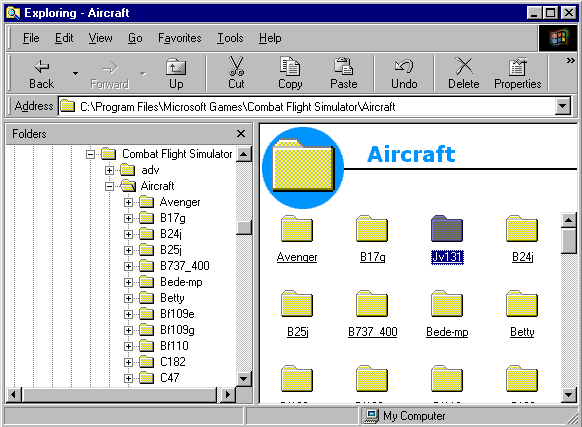Screen dimensions: 582x427
Task: Open the Tools menu
Action: (x=230, y=38)
